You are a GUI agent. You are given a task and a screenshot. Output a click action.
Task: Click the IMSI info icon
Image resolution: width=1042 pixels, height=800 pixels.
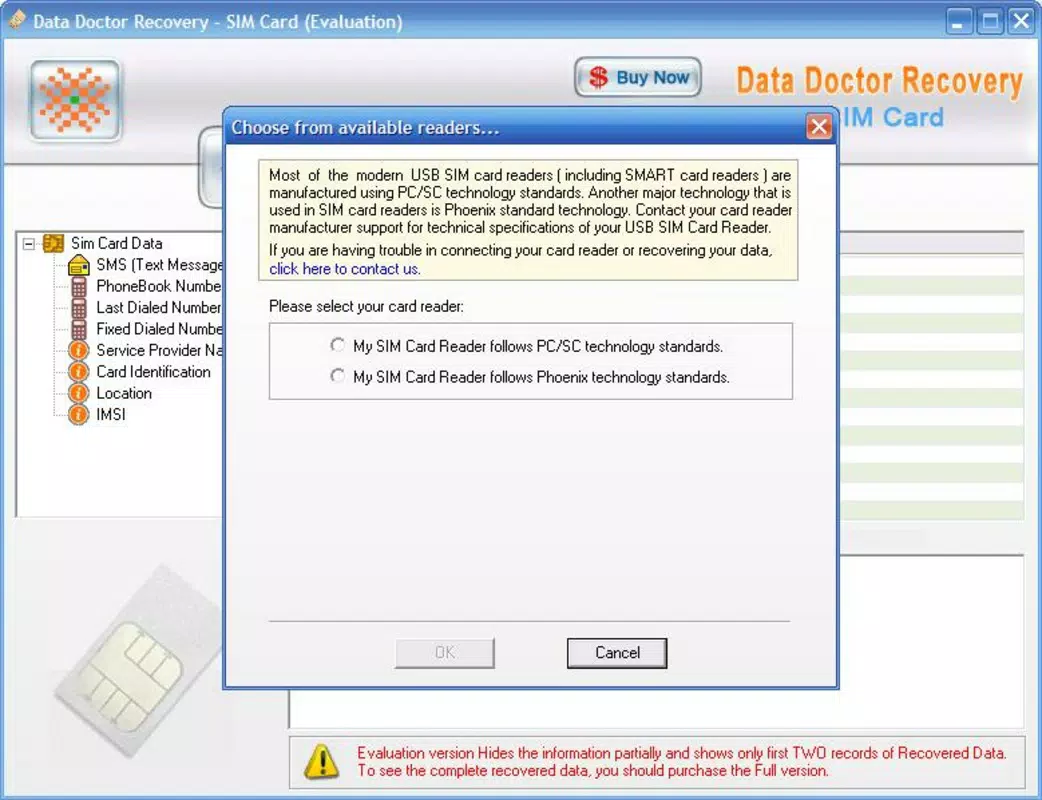(x=78, y=414)
